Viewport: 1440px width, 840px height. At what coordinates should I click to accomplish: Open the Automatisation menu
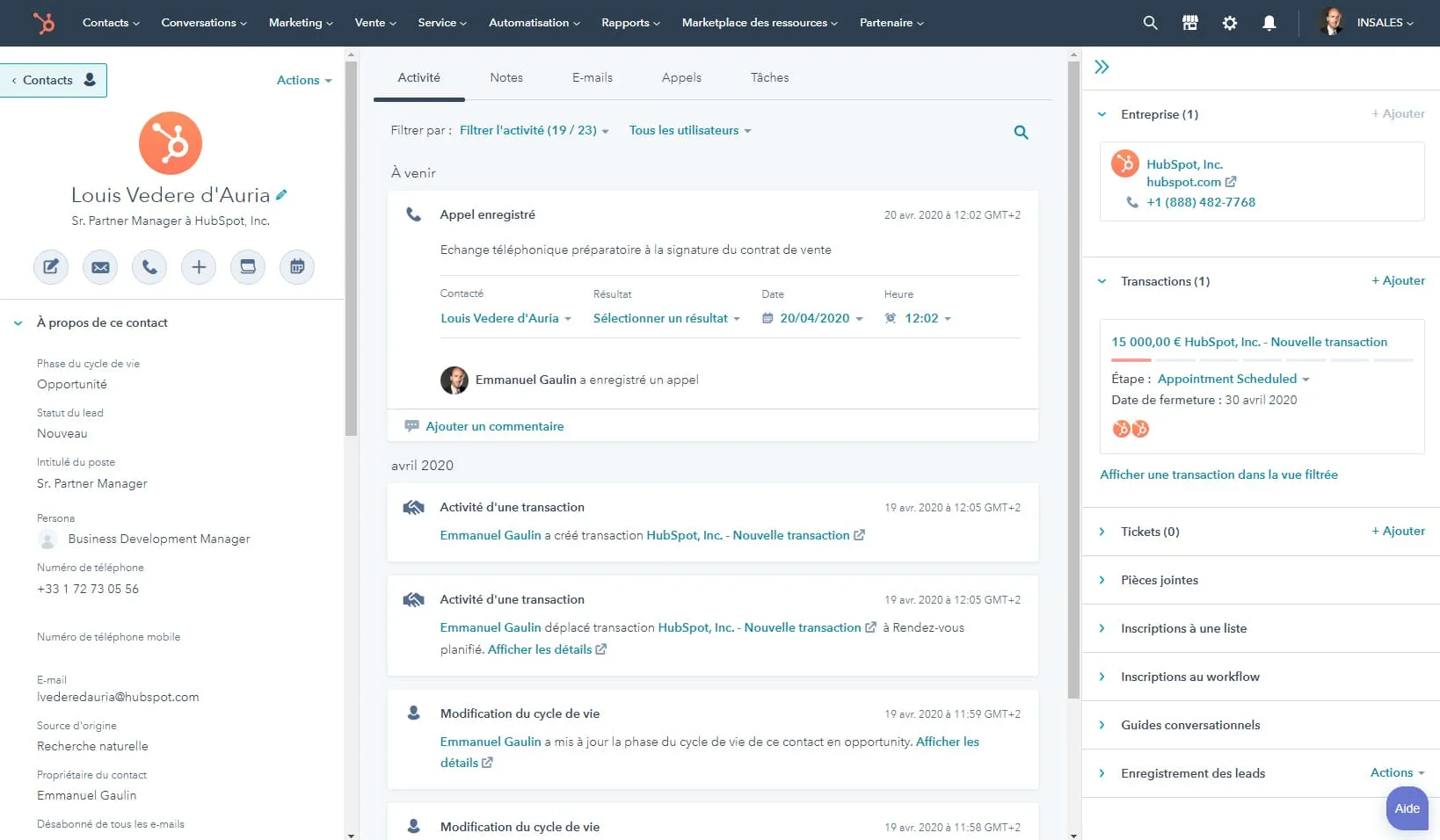(533, 23)
